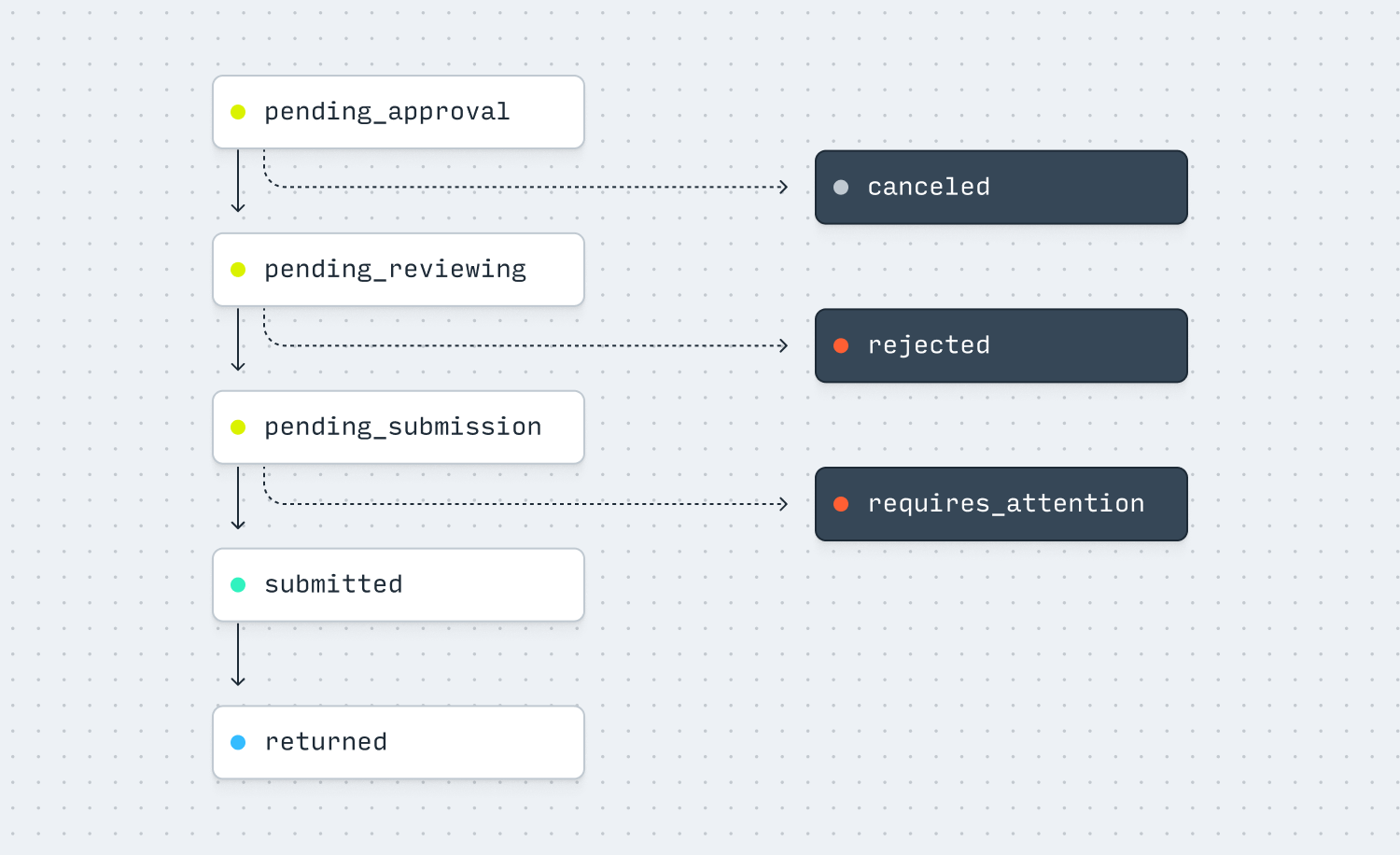This screenshot has height=855, width=1400.
Task: Select the submitted status node
Action: tap(399, 585)
